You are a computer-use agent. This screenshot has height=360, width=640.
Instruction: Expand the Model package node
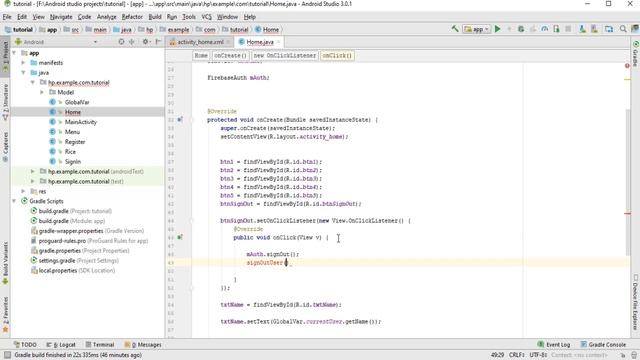(x=42, y=92)
